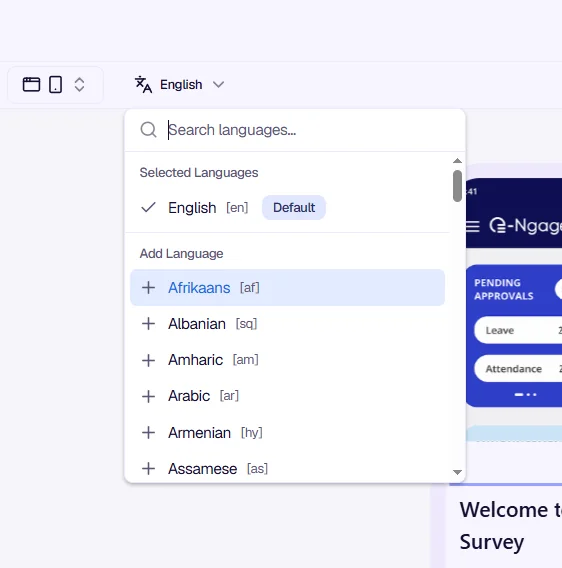Open device size up-down chevron selector

tap(79, 85)
